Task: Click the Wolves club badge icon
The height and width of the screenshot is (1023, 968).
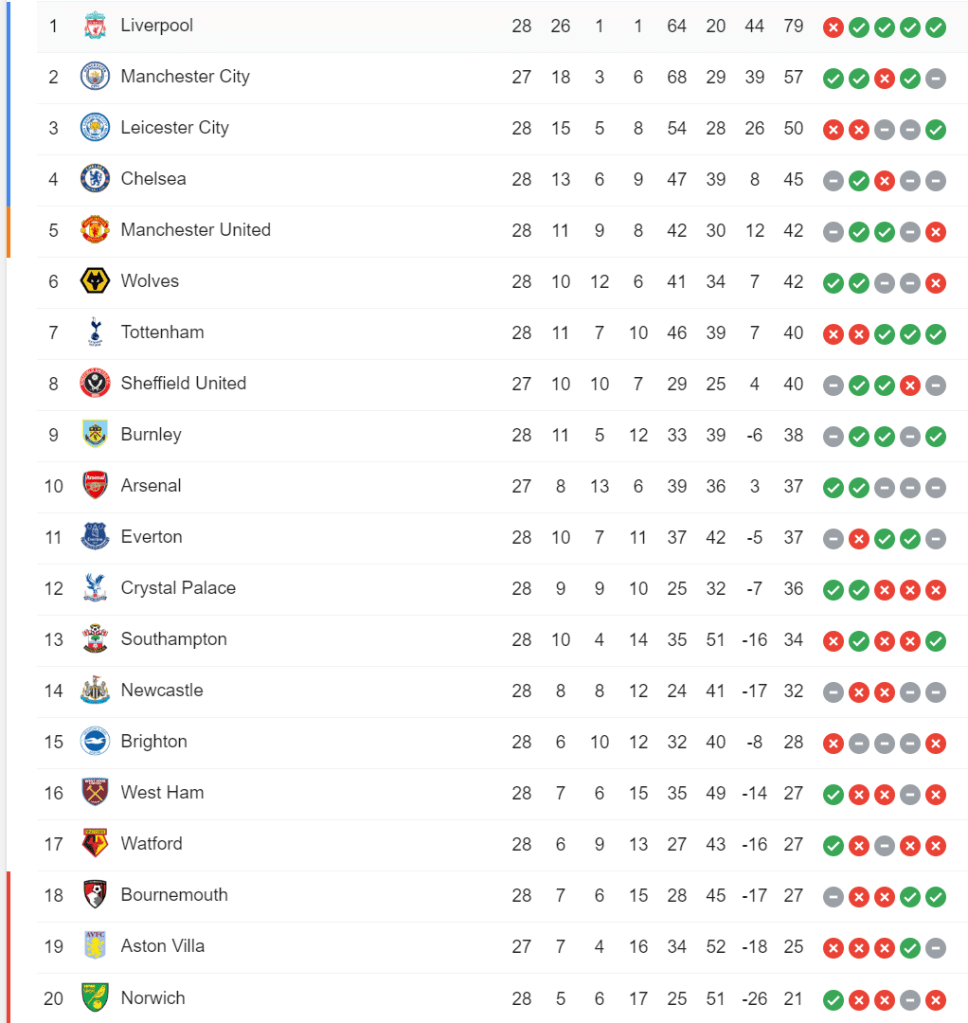Action: point(95,281)
